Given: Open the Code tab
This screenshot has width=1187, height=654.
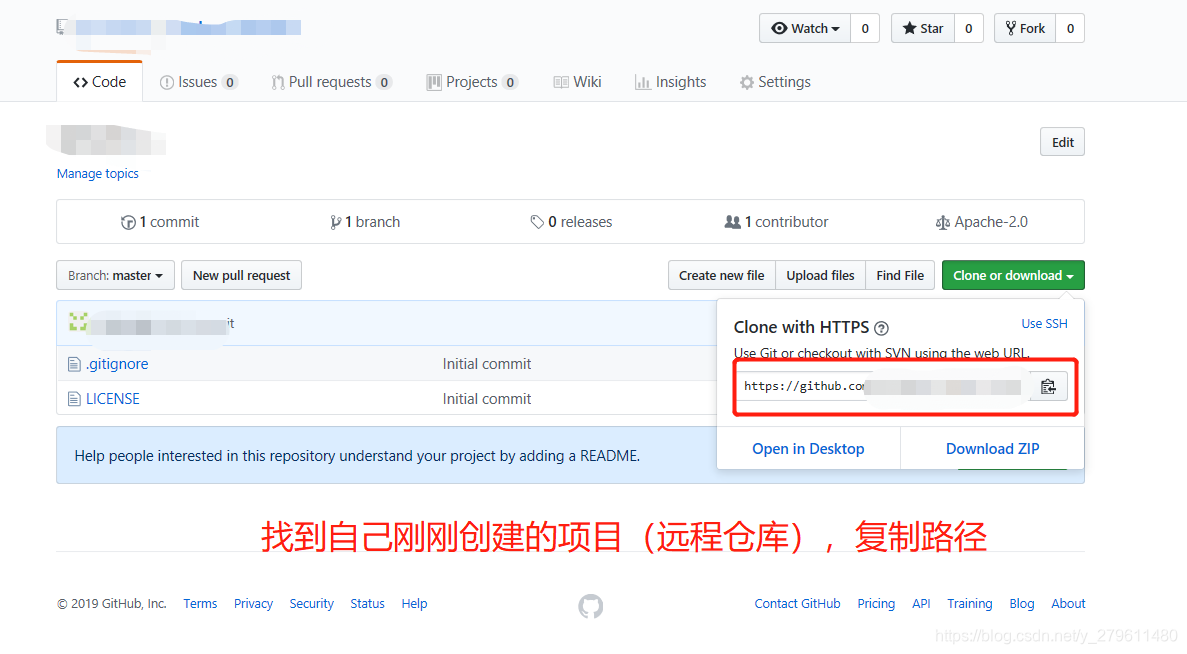Looking at the screenshot, I should pyautogui.click(x=99, y=82).
